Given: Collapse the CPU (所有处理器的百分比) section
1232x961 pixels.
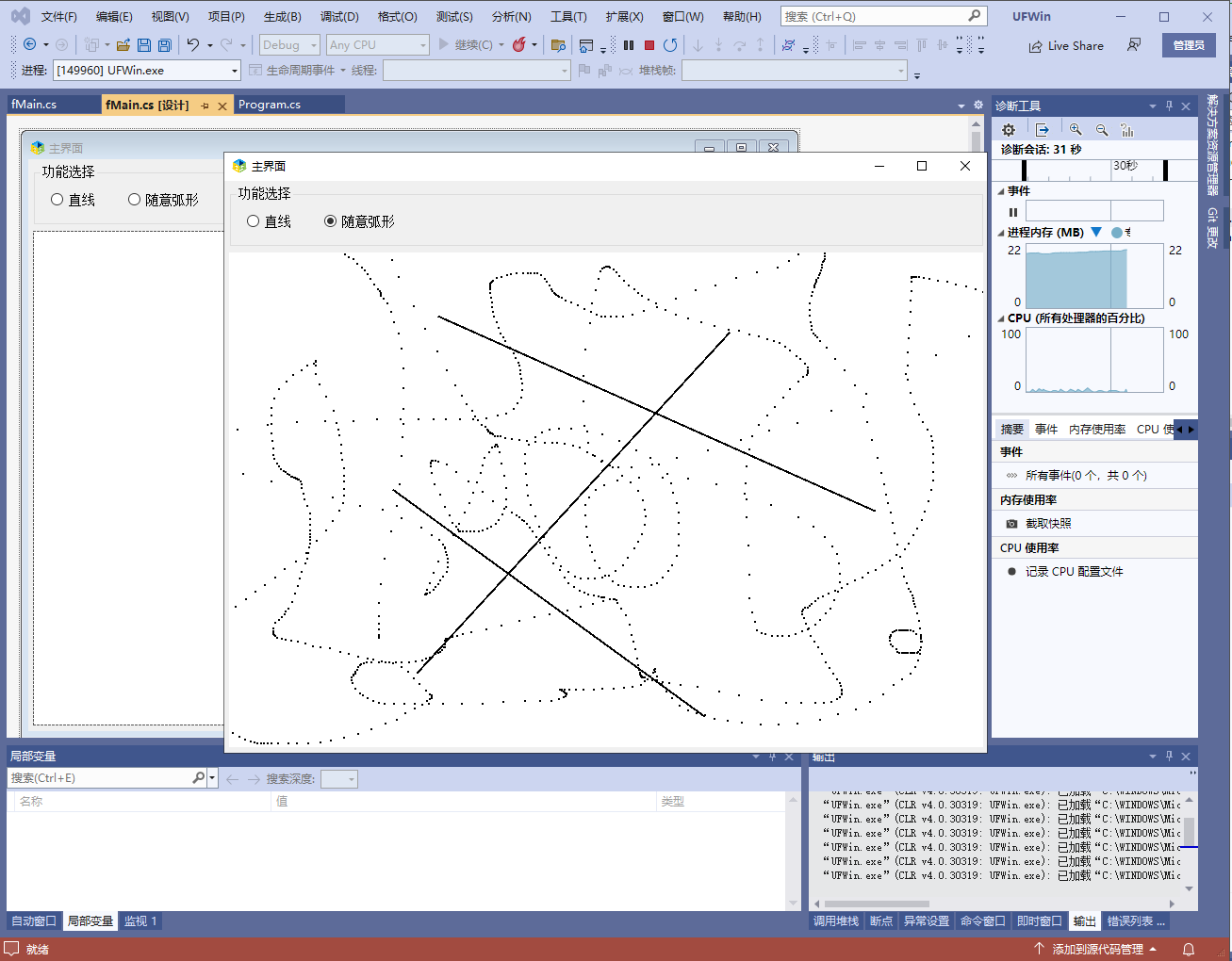Looking at the screenshot, I should (1001, 318).
